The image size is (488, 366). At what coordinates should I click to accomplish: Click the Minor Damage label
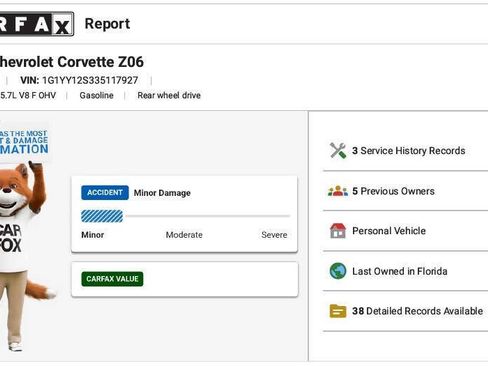click(x=162, y=193)
